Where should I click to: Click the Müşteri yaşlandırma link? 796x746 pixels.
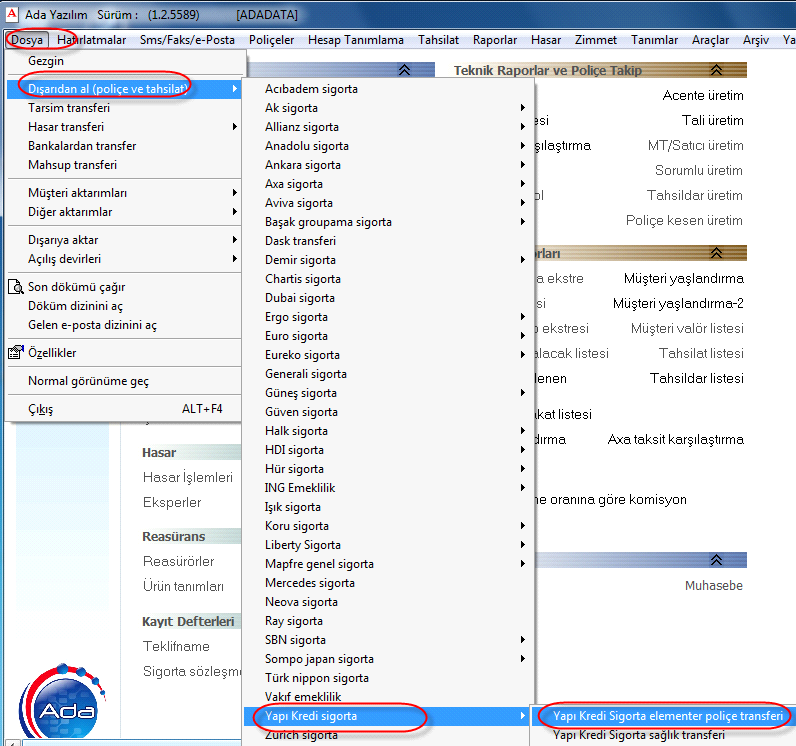(x=683, y=279)
